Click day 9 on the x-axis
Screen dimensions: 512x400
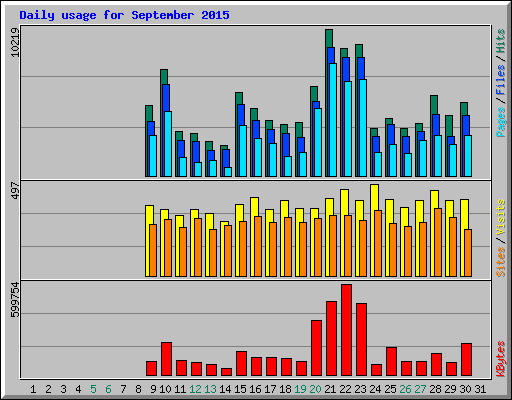(153, 389)
